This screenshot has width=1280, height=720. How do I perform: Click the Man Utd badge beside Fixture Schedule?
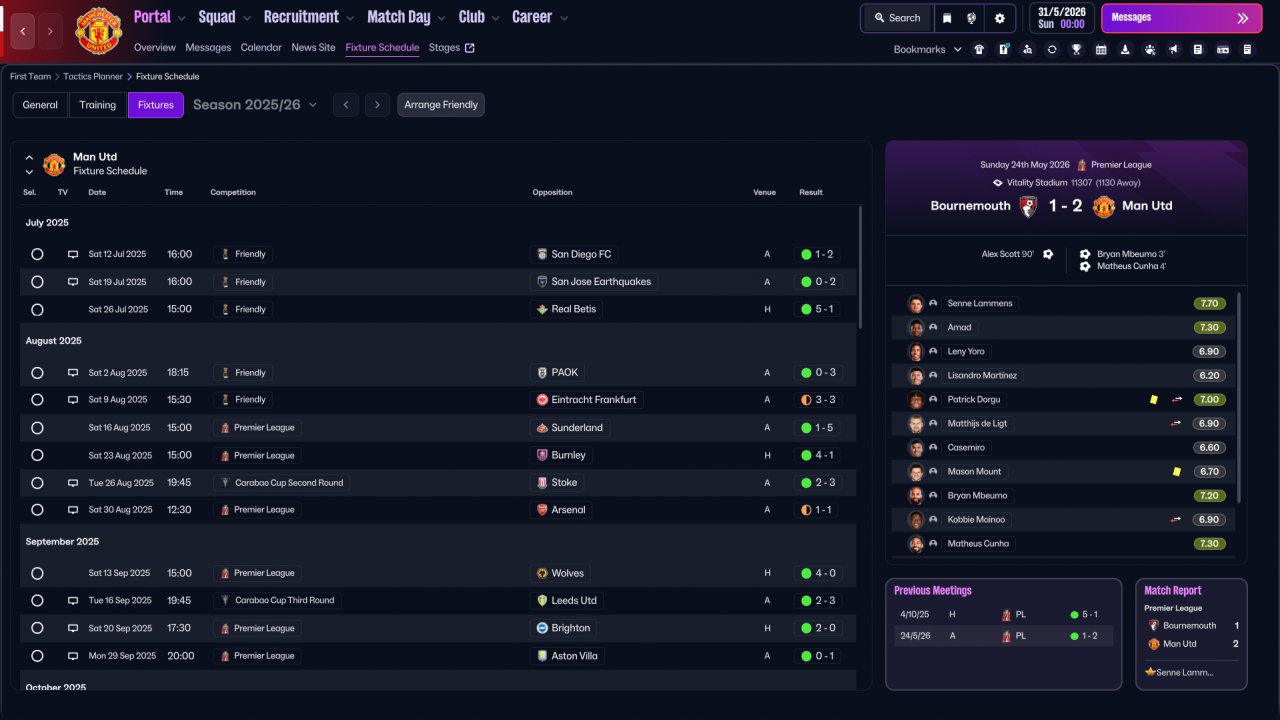(54, 164)
